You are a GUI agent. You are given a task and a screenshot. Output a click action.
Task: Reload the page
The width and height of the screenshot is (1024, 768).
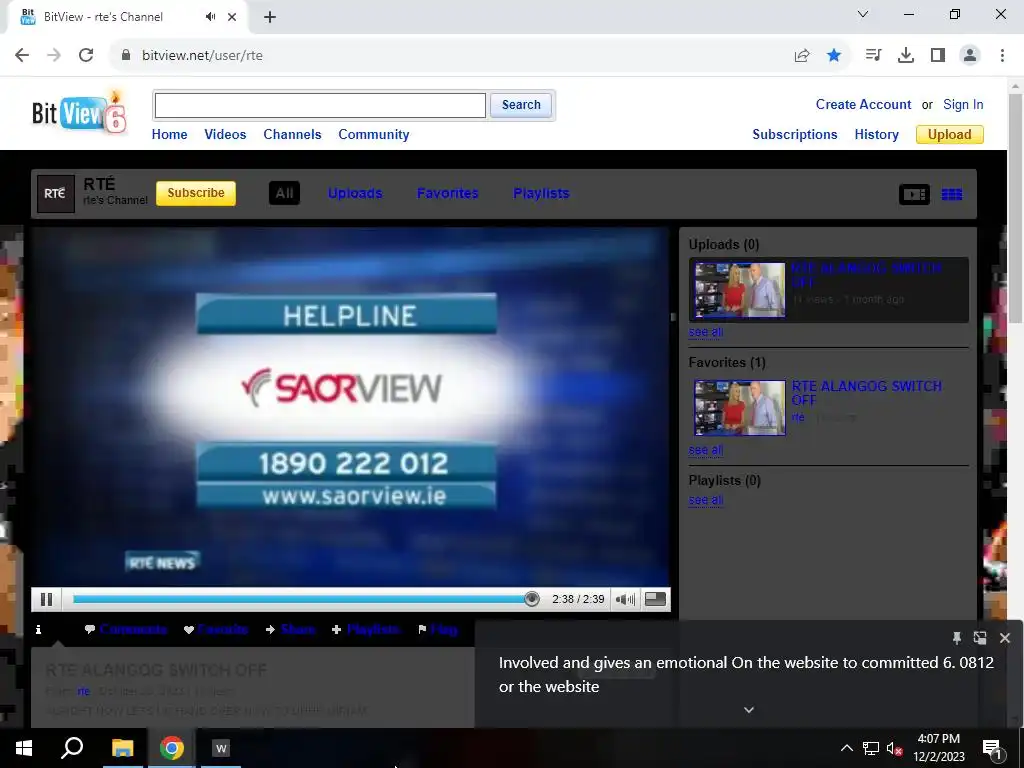(86, 56)
